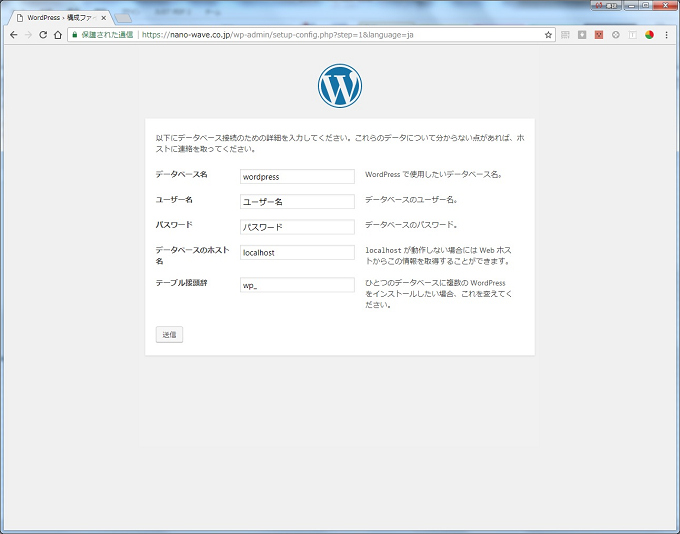Focus the wp_ table prefix field
This screenshot has height=534, width=680.
tap(297, 285)
